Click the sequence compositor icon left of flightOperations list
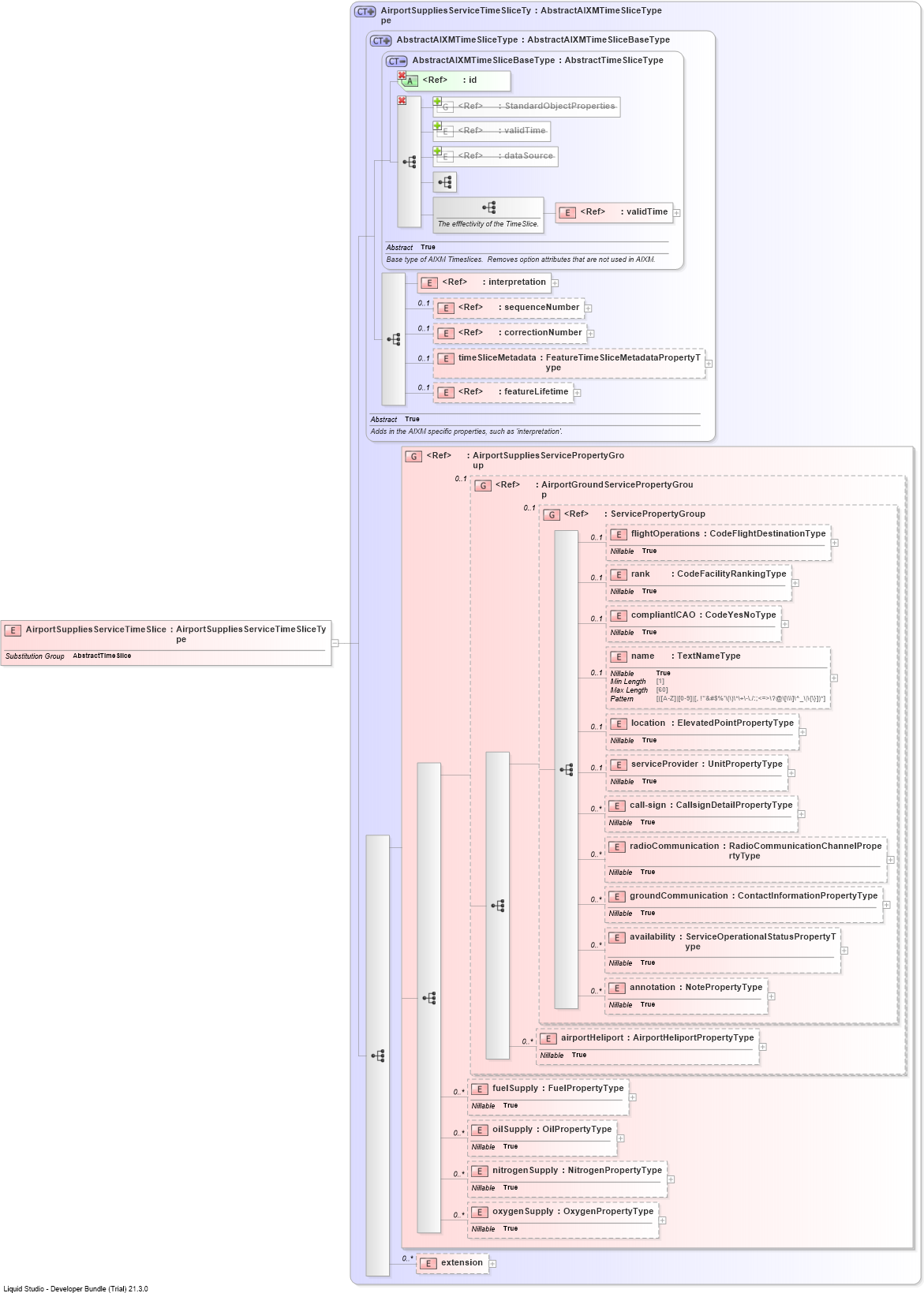 [567, 769]
